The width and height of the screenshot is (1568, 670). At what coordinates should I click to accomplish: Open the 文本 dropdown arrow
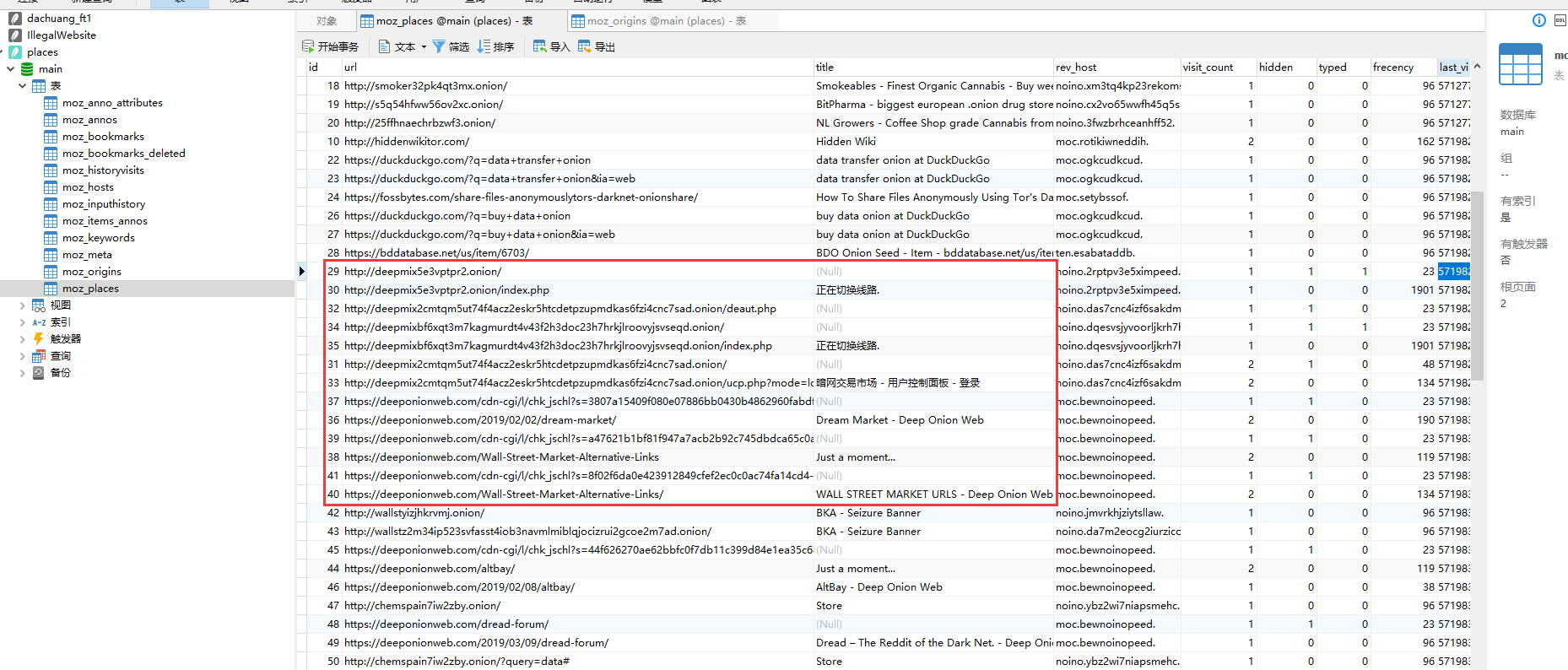click(423, 47)
